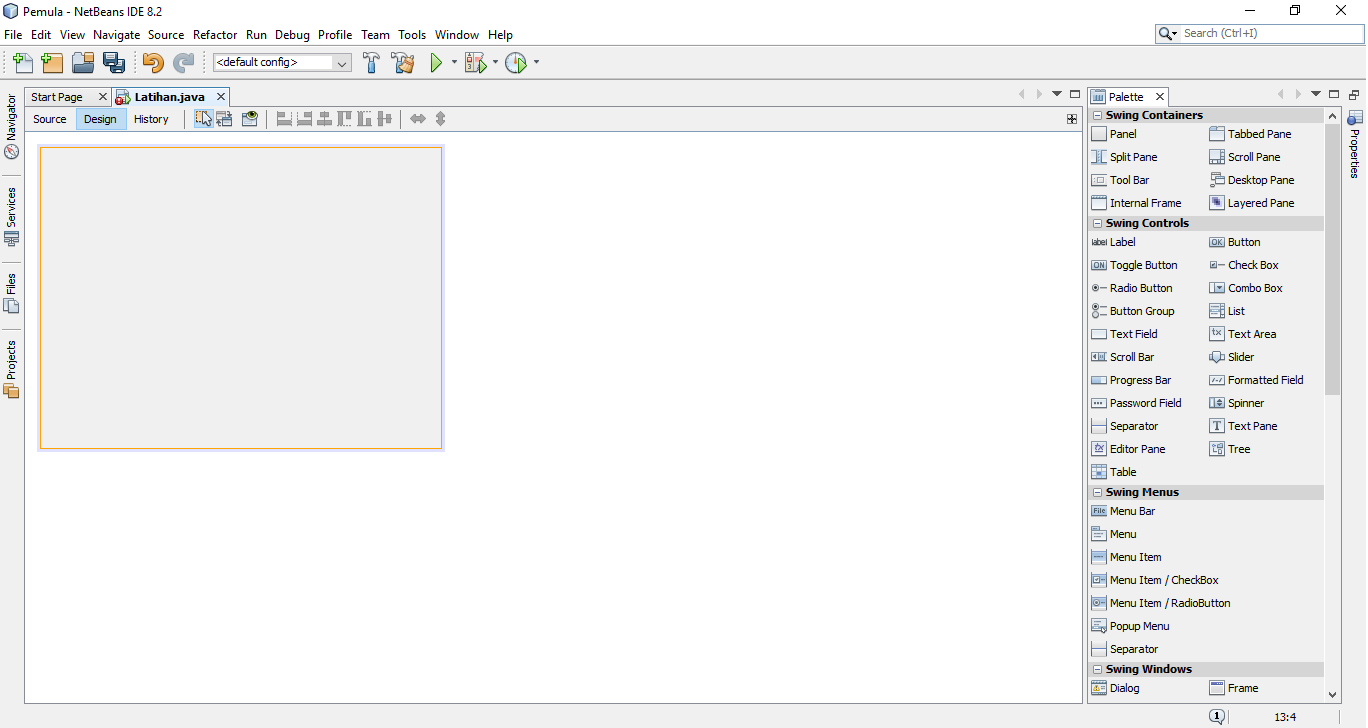Screen dimensions: 1368x728
Task: Switch to Connection Mode in the form designer
Action: [x=224, y=118]
